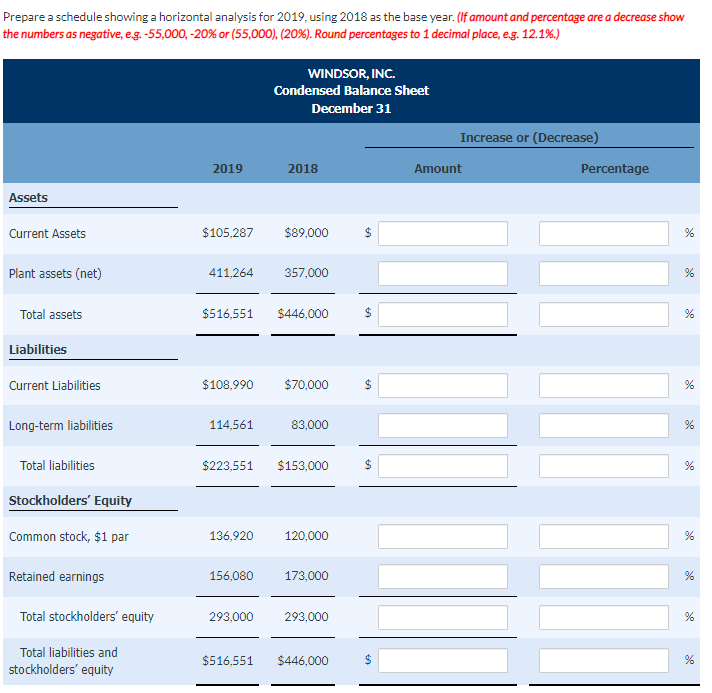
Task: Select the Plant assets (net) amount box
Action: pyautogui.click(x=443, y=273)
